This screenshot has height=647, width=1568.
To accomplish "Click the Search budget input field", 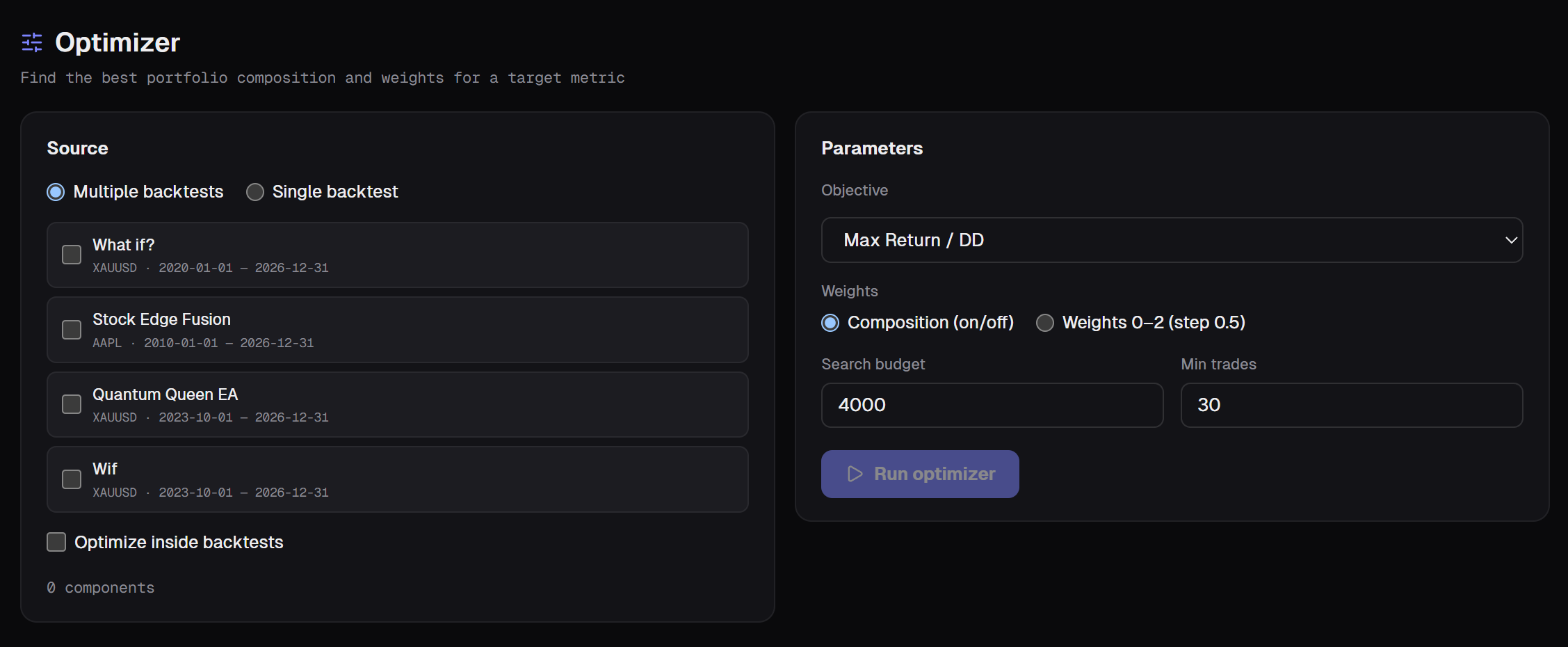I will click(992, 405).
